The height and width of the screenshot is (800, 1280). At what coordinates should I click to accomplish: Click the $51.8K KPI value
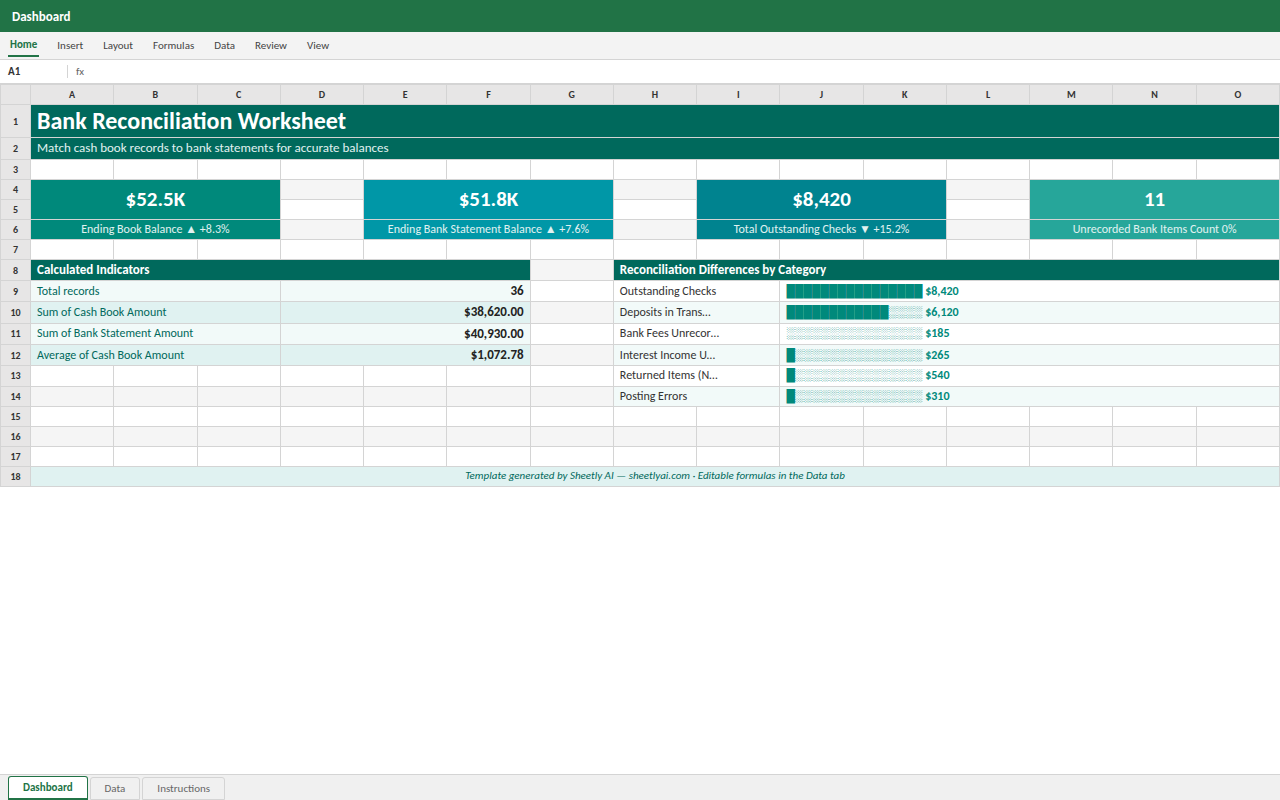tap(488, 200)
